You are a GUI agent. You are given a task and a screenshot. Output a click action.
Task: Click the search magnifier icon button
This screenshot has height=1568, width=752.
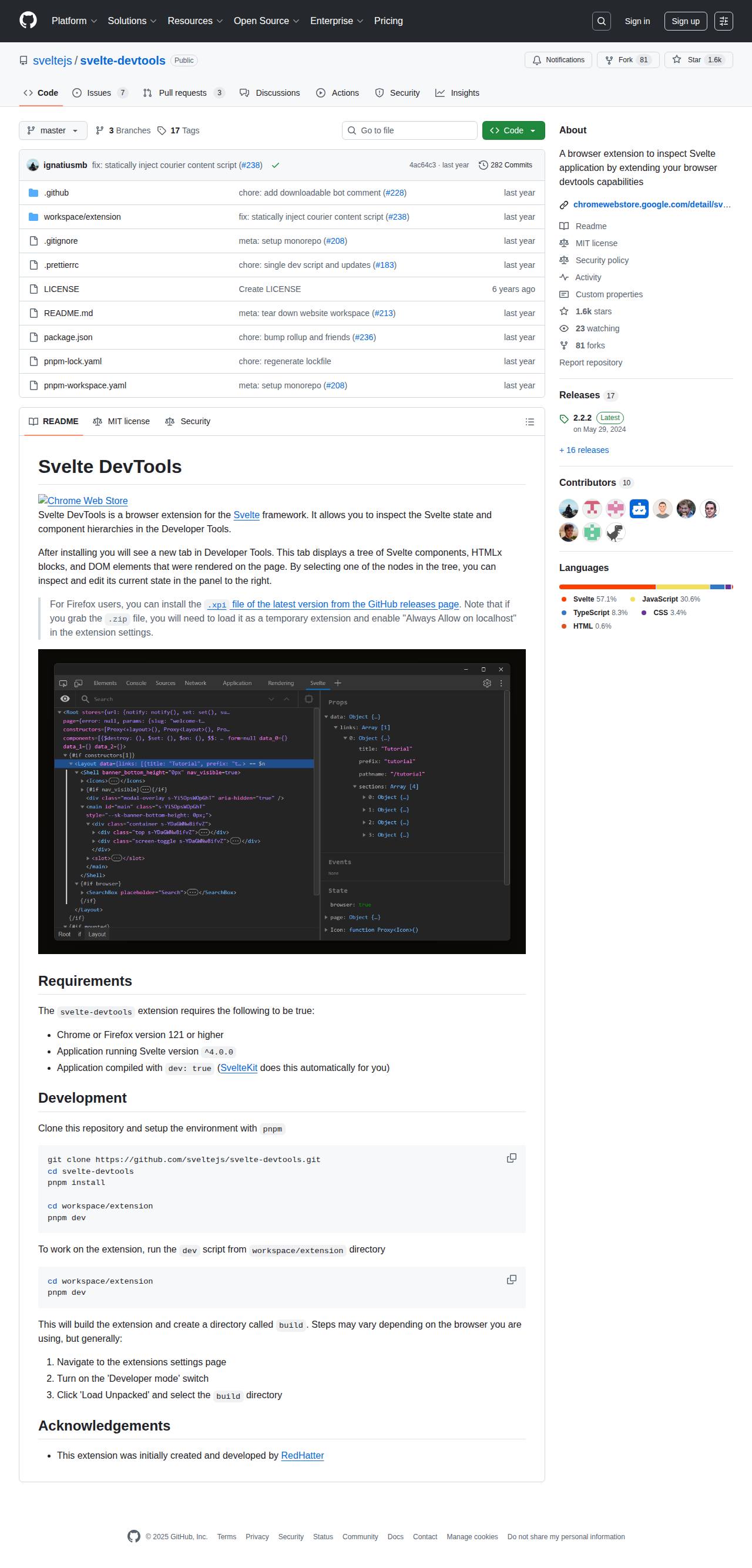601,21
